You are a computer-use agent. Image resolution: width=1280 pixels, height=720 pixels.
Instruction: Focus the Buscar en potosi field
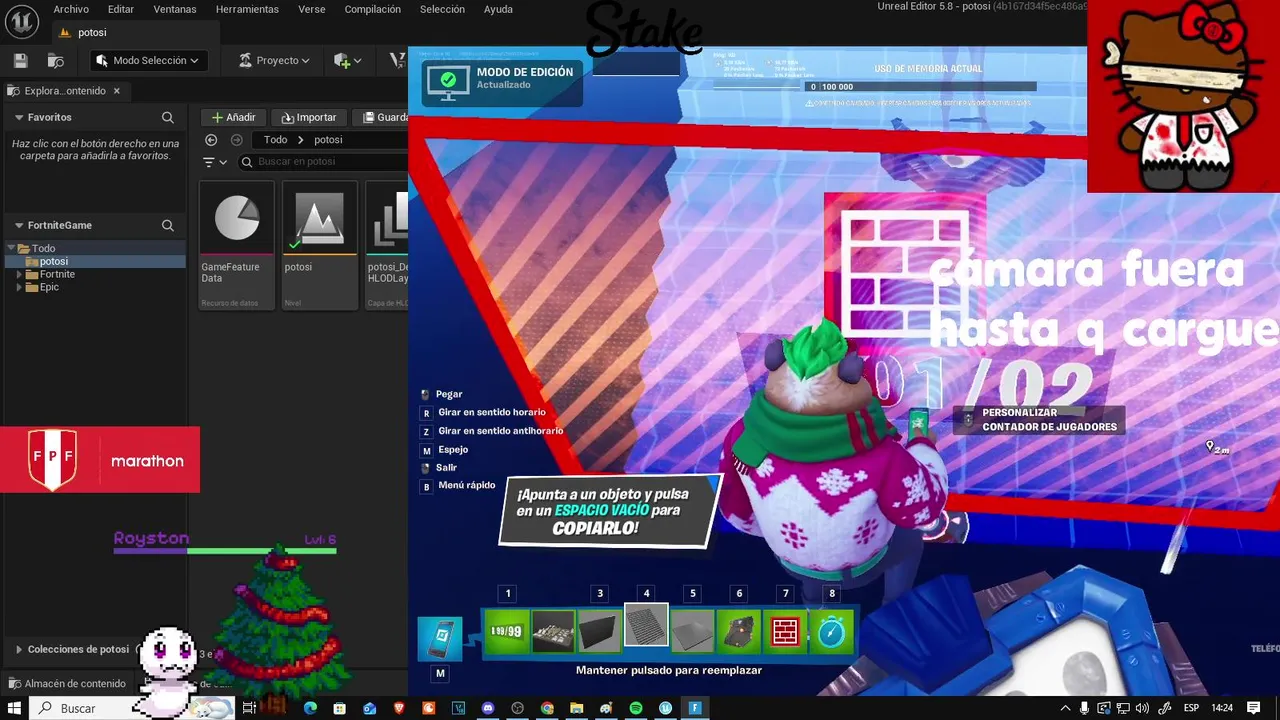click(323, 162)
